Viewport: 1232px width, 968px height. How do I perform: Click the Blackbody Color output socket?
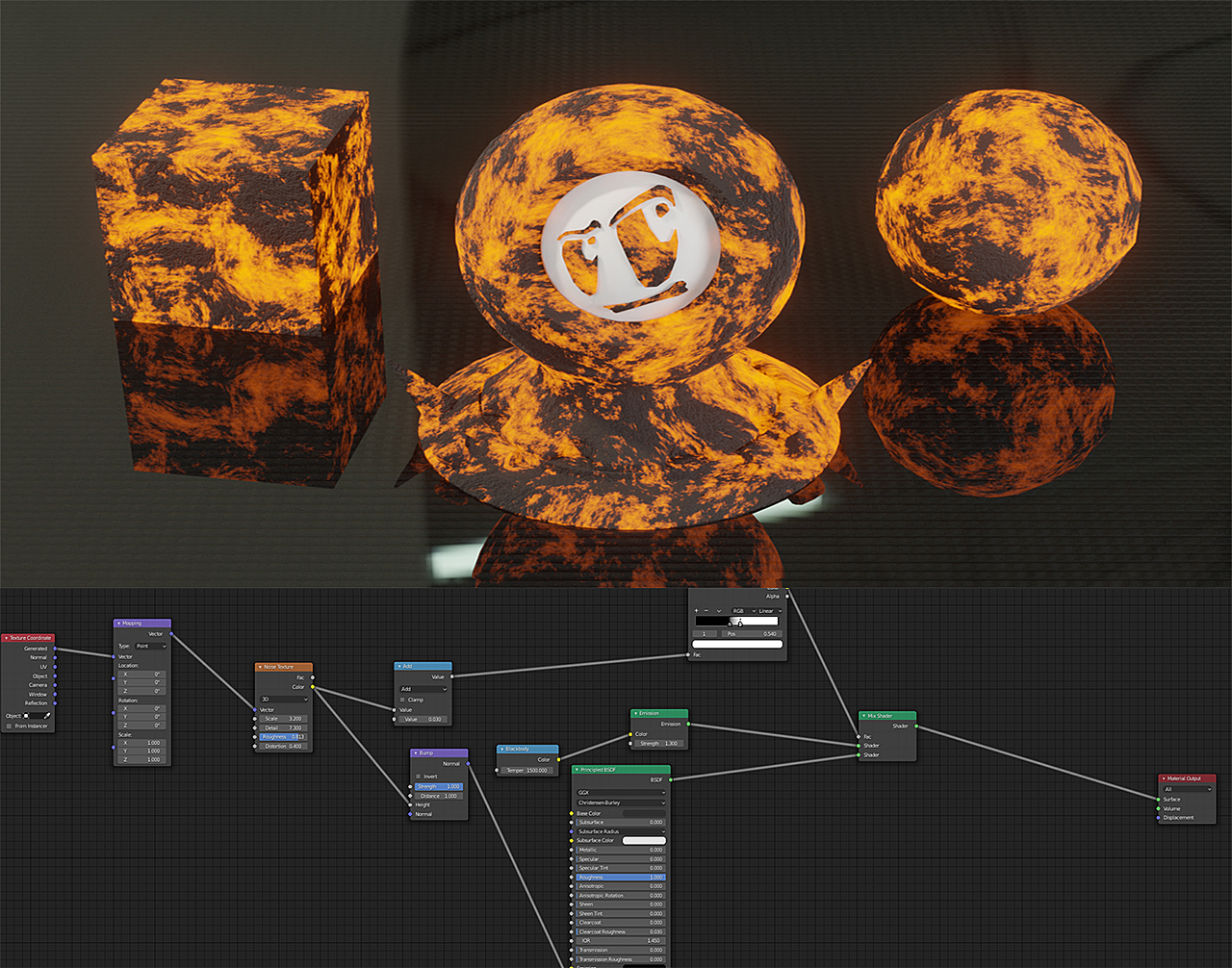pyautogui.click(x=558, y=760)
